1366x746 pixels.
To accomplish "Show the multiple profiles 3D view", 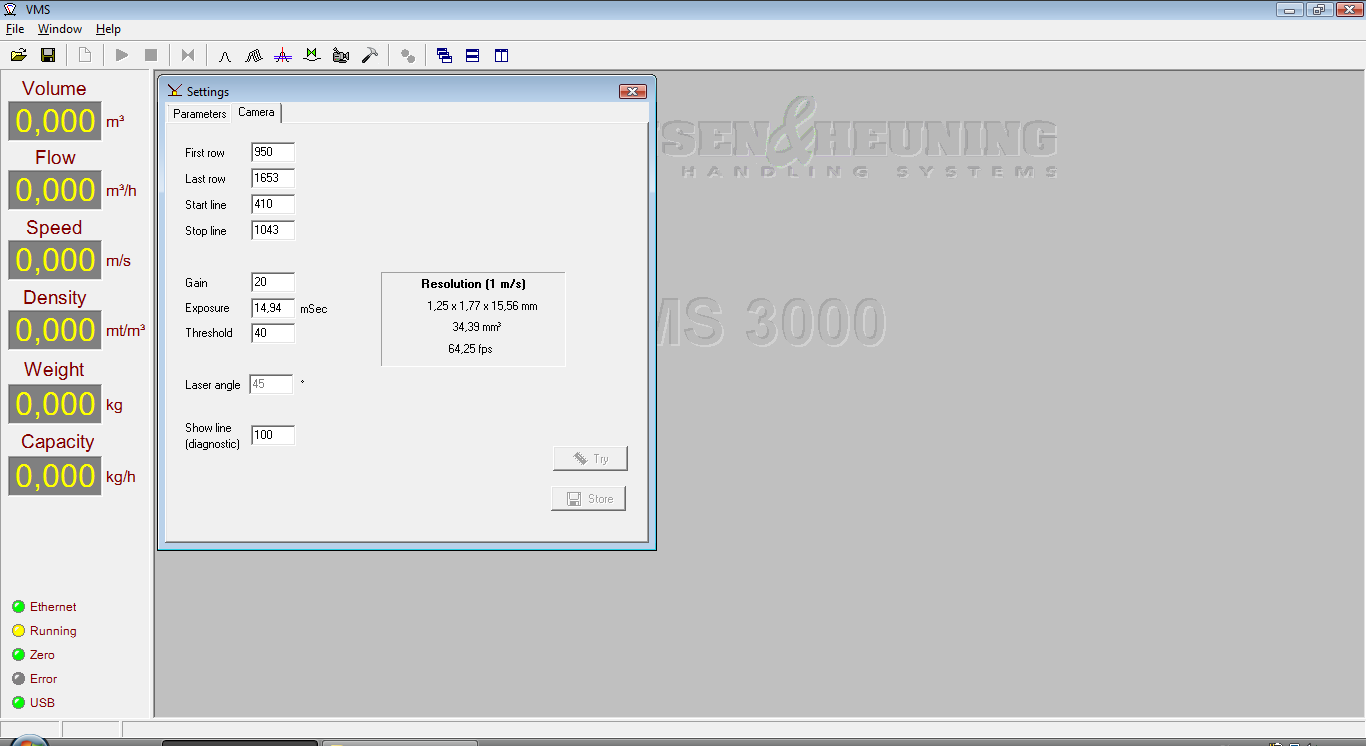I will tap(254, 56).
